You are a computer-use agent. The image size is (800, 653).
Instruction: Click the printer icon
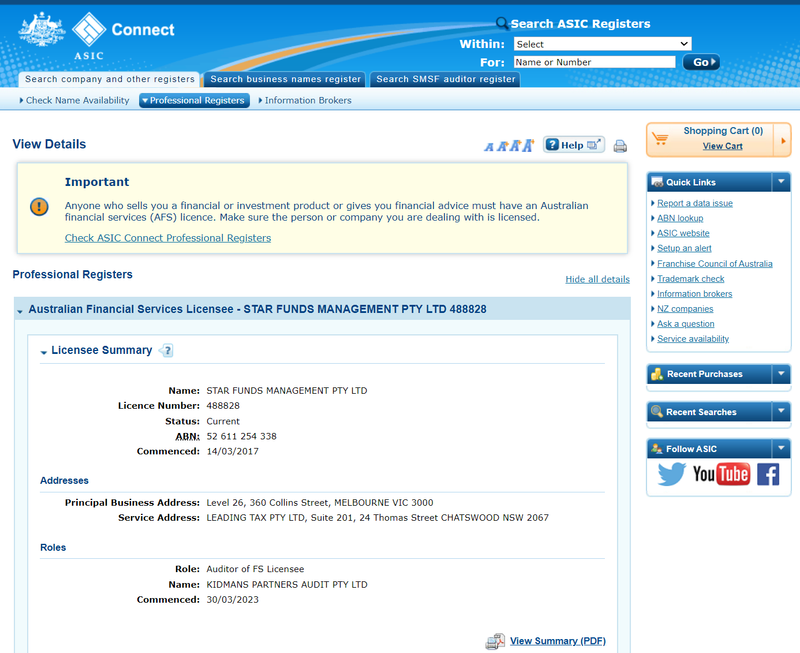pos(620,146)
